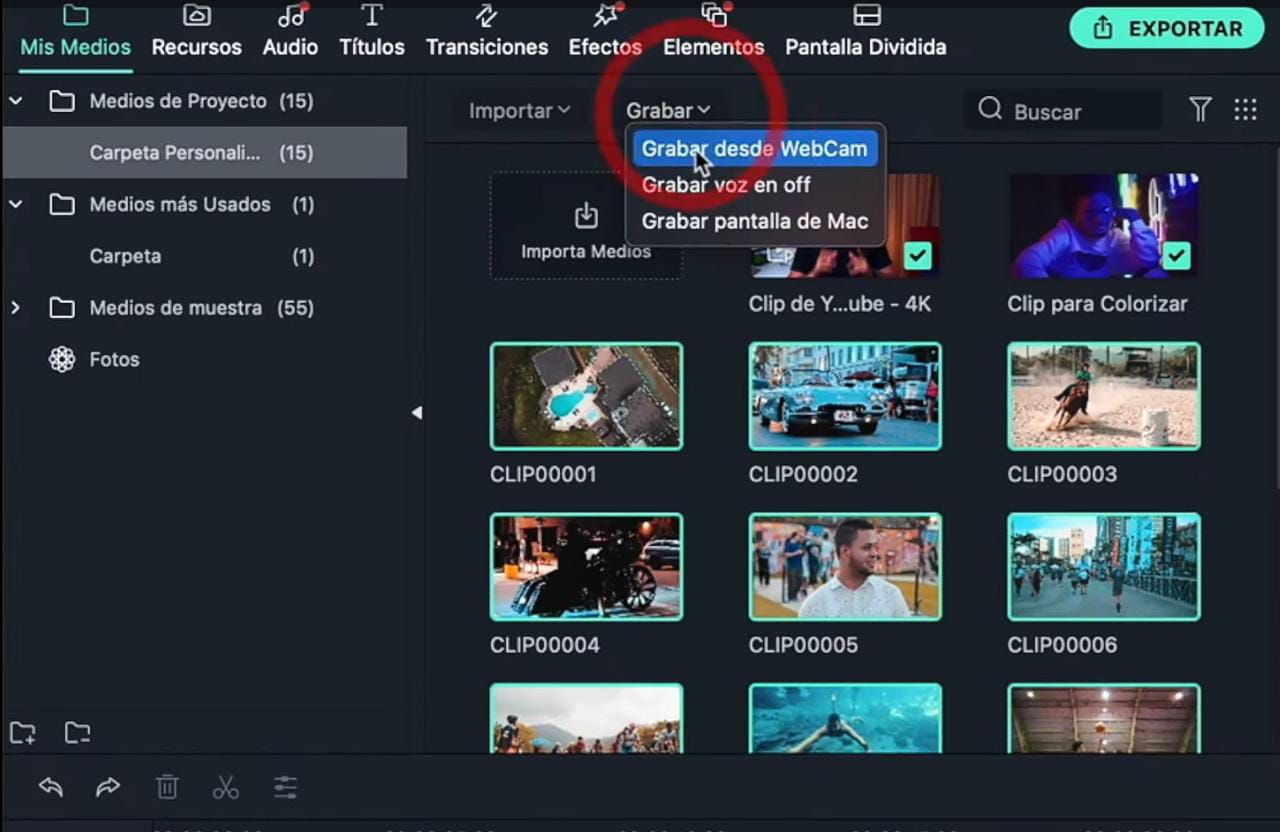Choose Grabar voz en off
The image size is (1280, 832).
pos(726,185)
